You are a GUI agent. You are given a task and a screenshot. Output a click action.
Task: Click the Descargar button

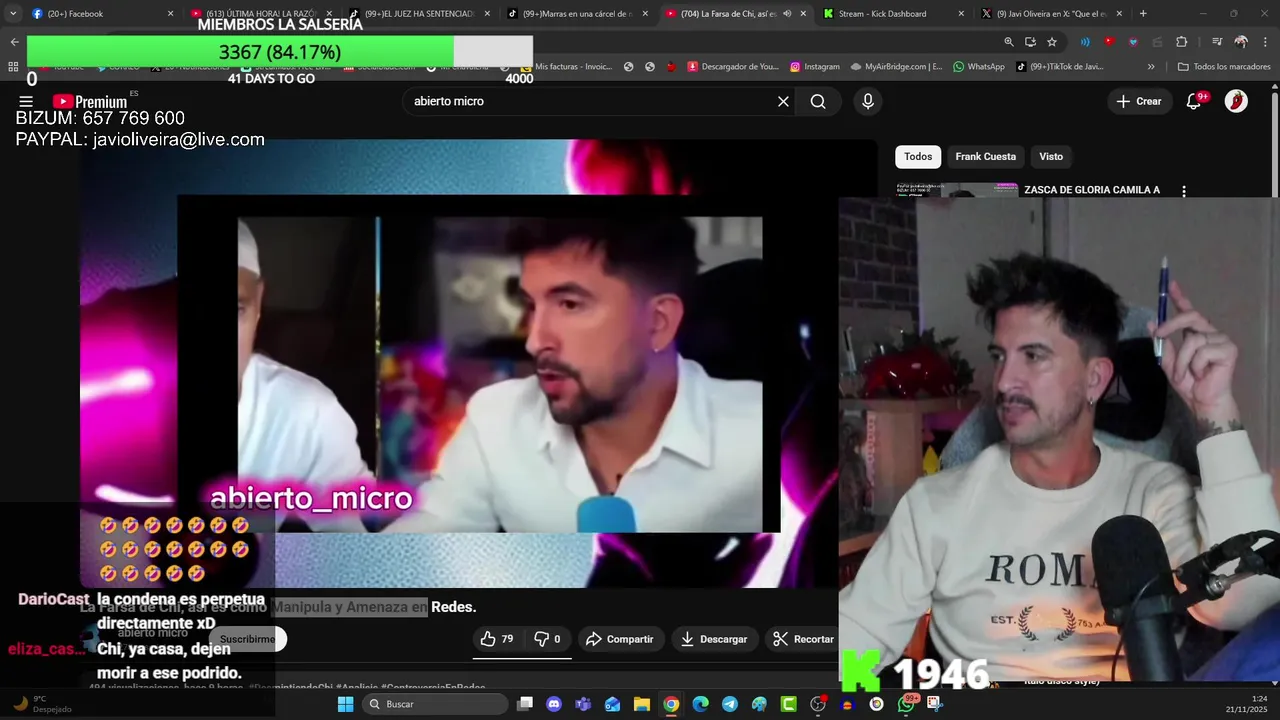[714, 639]
